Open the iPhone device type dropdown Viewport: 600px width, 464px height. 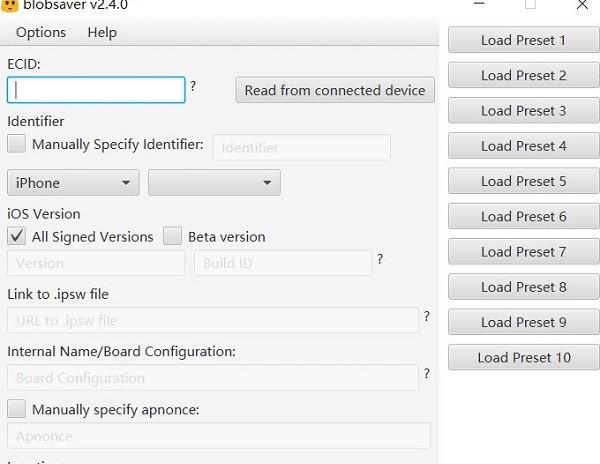click(x=73, y=183)
